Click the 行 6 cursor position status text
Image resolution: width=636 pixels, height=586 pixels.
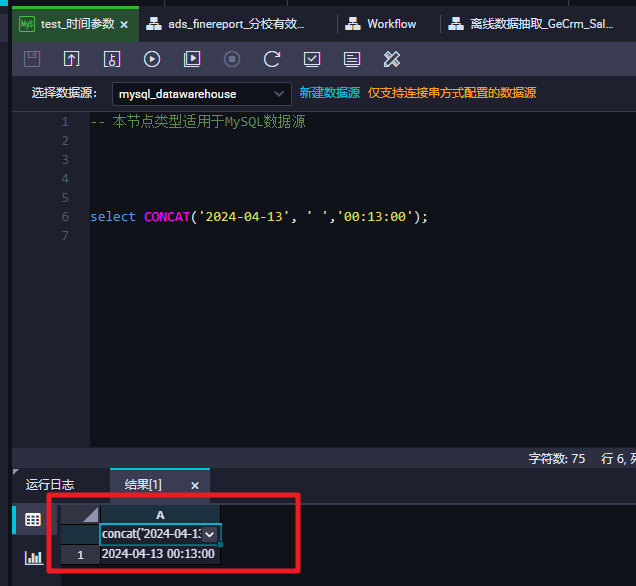pos(619,459)
